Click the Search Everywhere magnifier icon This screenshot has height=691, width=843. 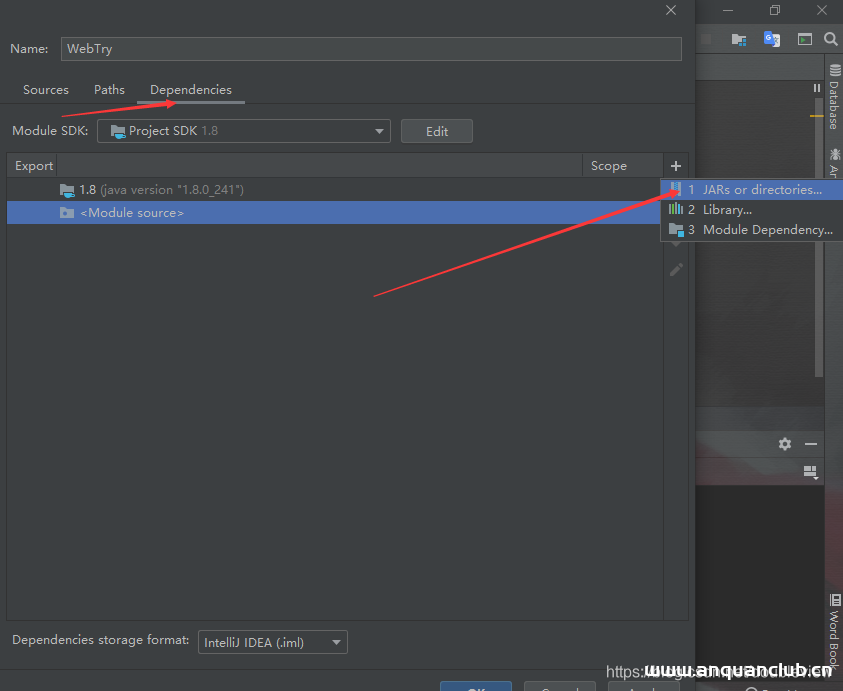point(830,39)
